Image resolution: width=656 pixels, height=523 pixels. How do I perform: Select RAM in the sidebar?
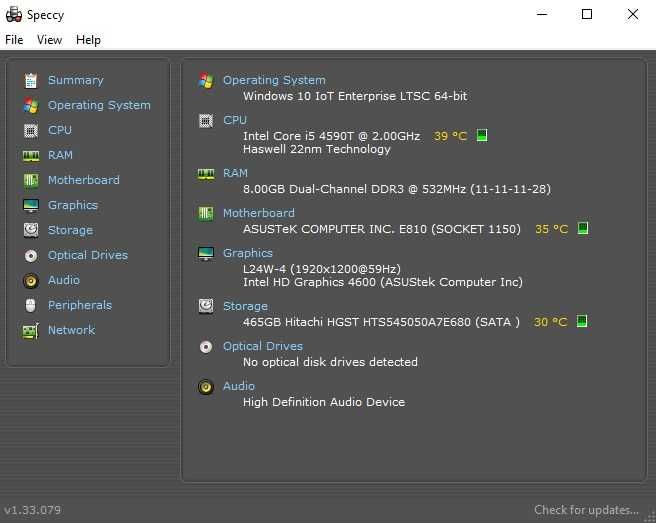coord(60,155)
